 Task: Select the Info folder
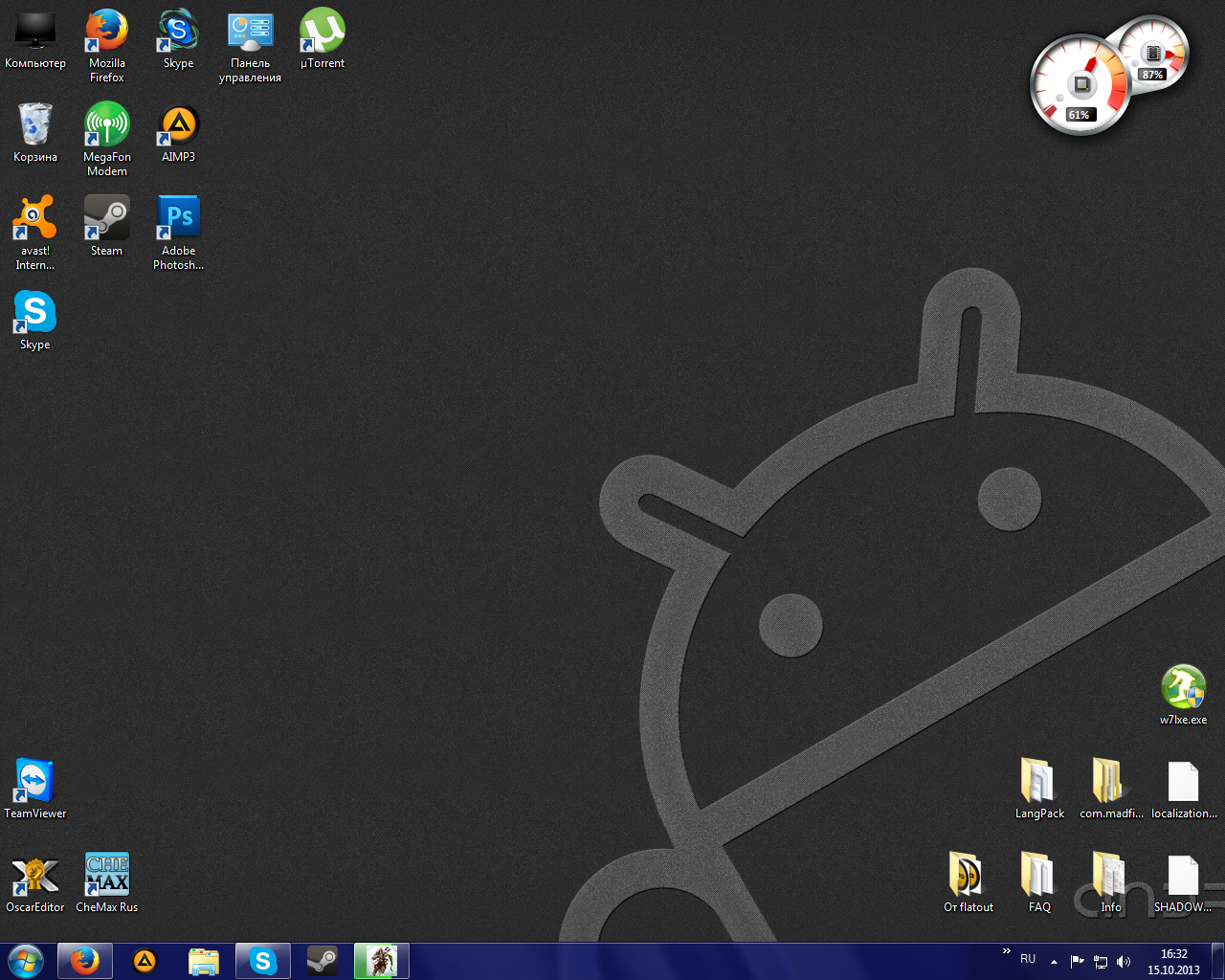[1111, 883]
